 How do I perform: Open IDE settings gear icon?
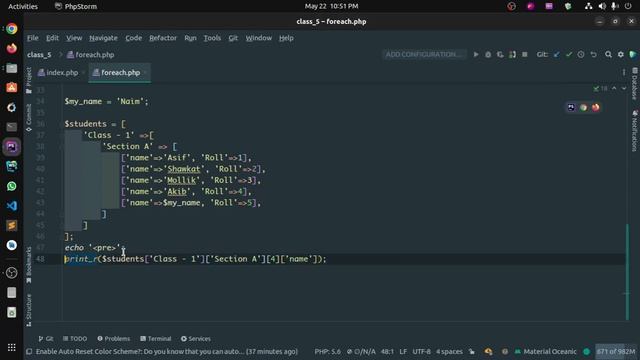click(x=621, y=54)
